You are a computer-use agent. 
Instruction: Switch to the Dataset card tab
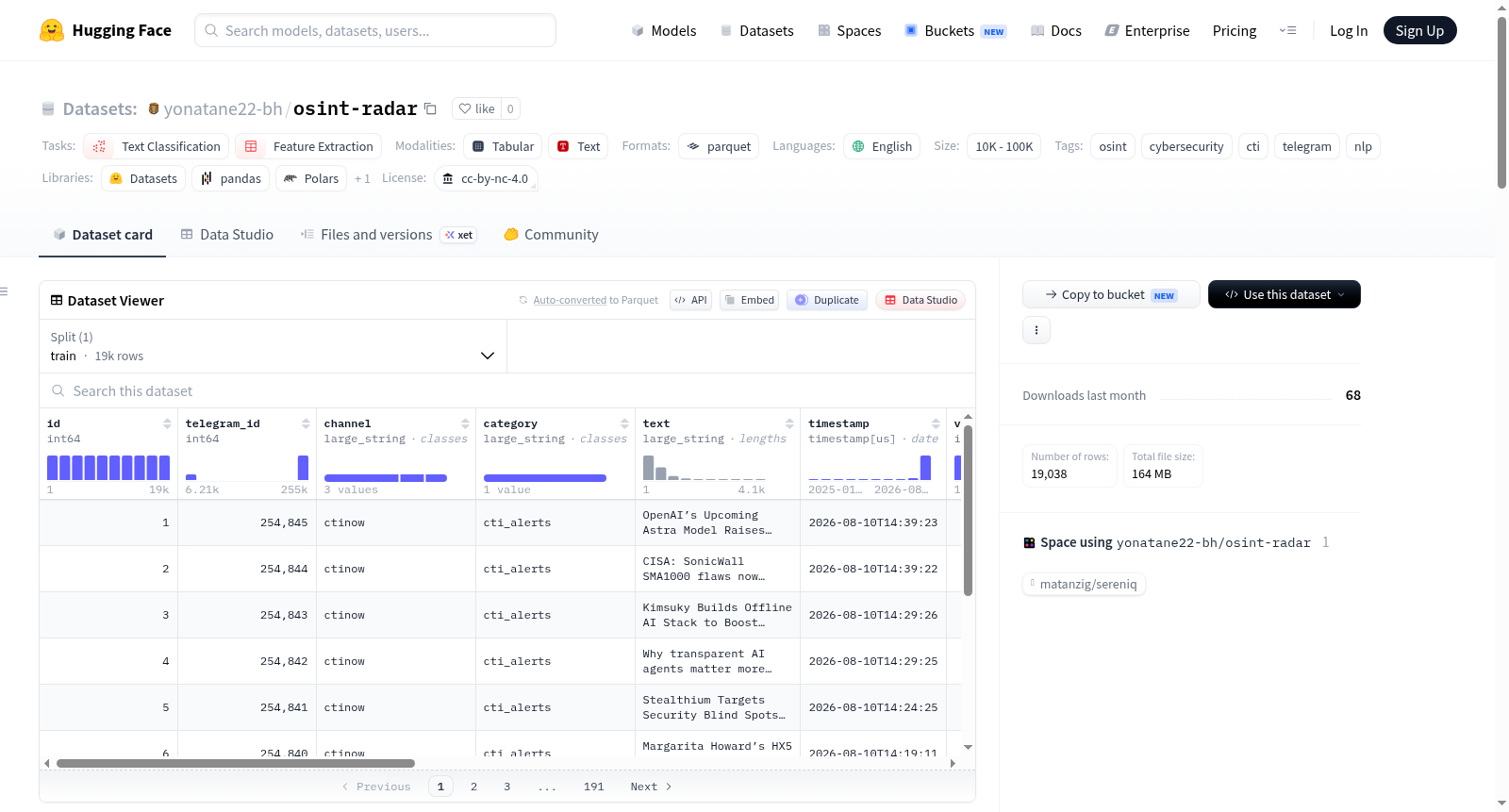103,235
